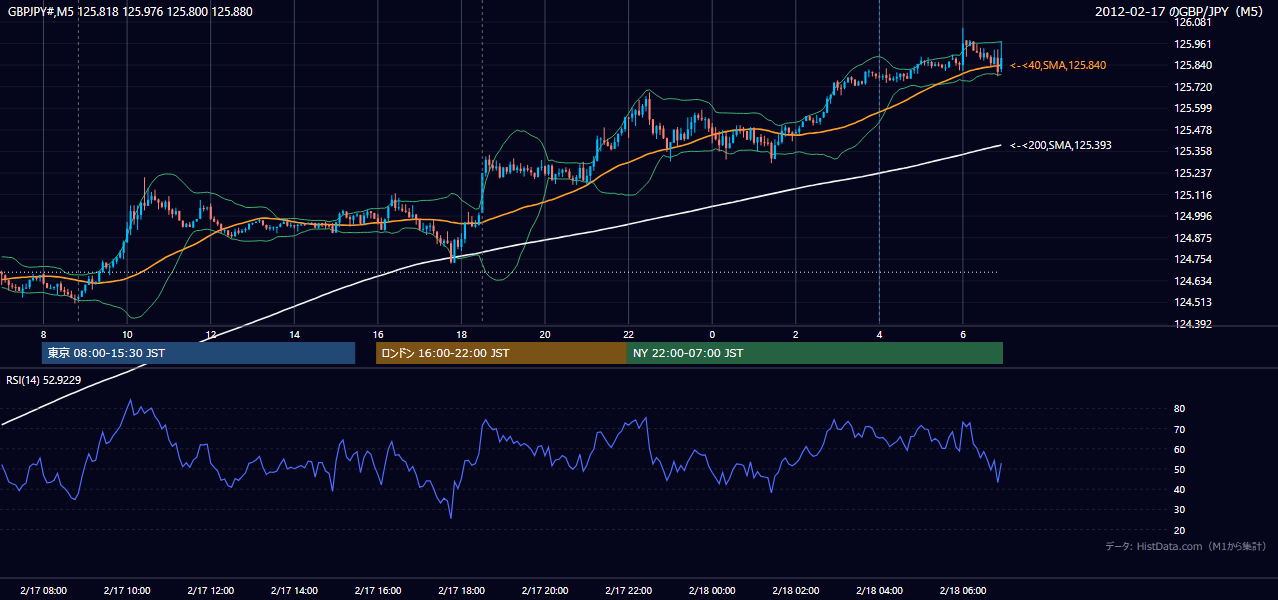Viewport: 1278px width, 600px height.
Task: Click the データ: HistData.com source credit
Action: click(1186, 546)
